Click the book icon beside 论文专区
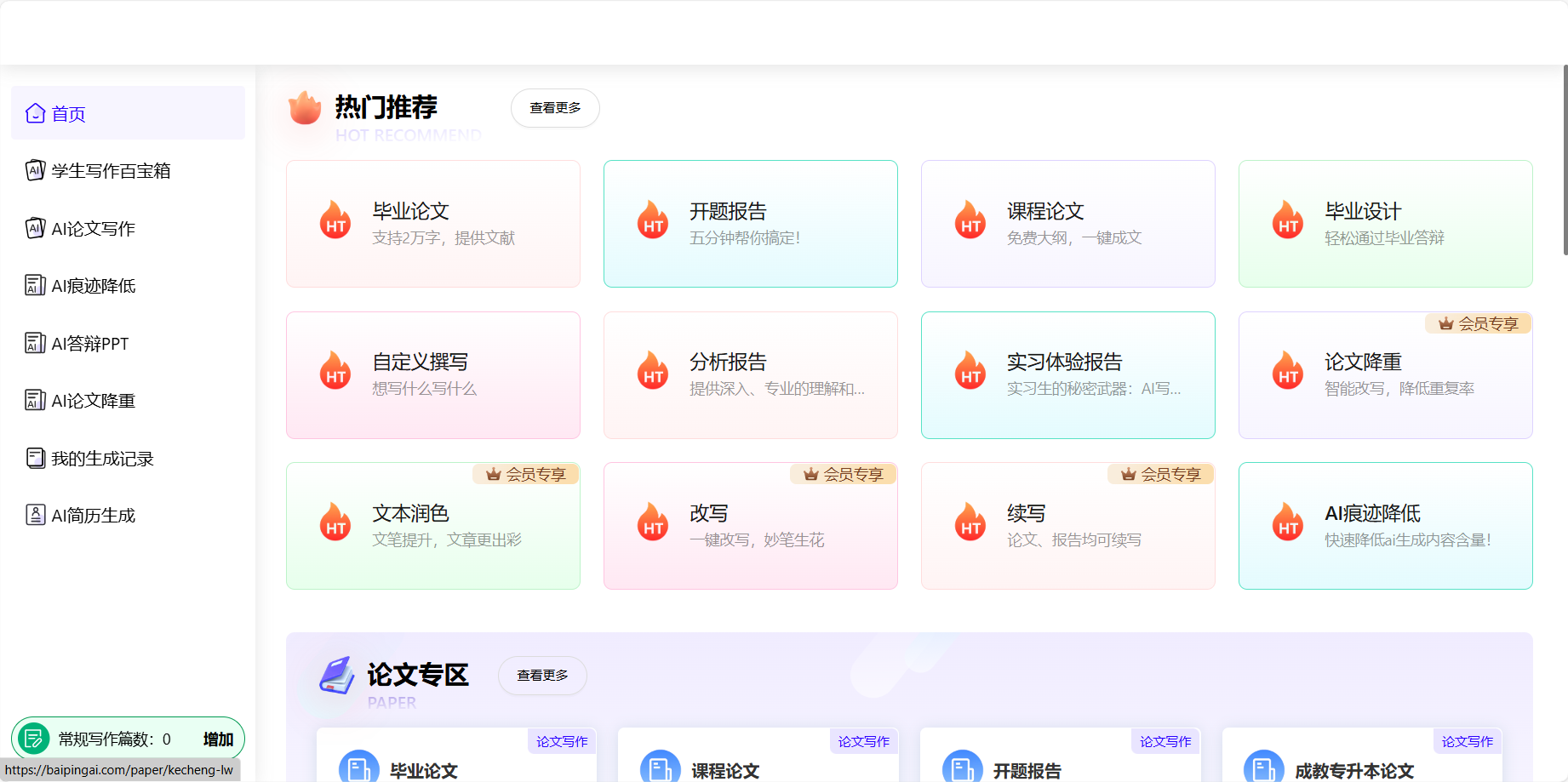 [336, 675]
